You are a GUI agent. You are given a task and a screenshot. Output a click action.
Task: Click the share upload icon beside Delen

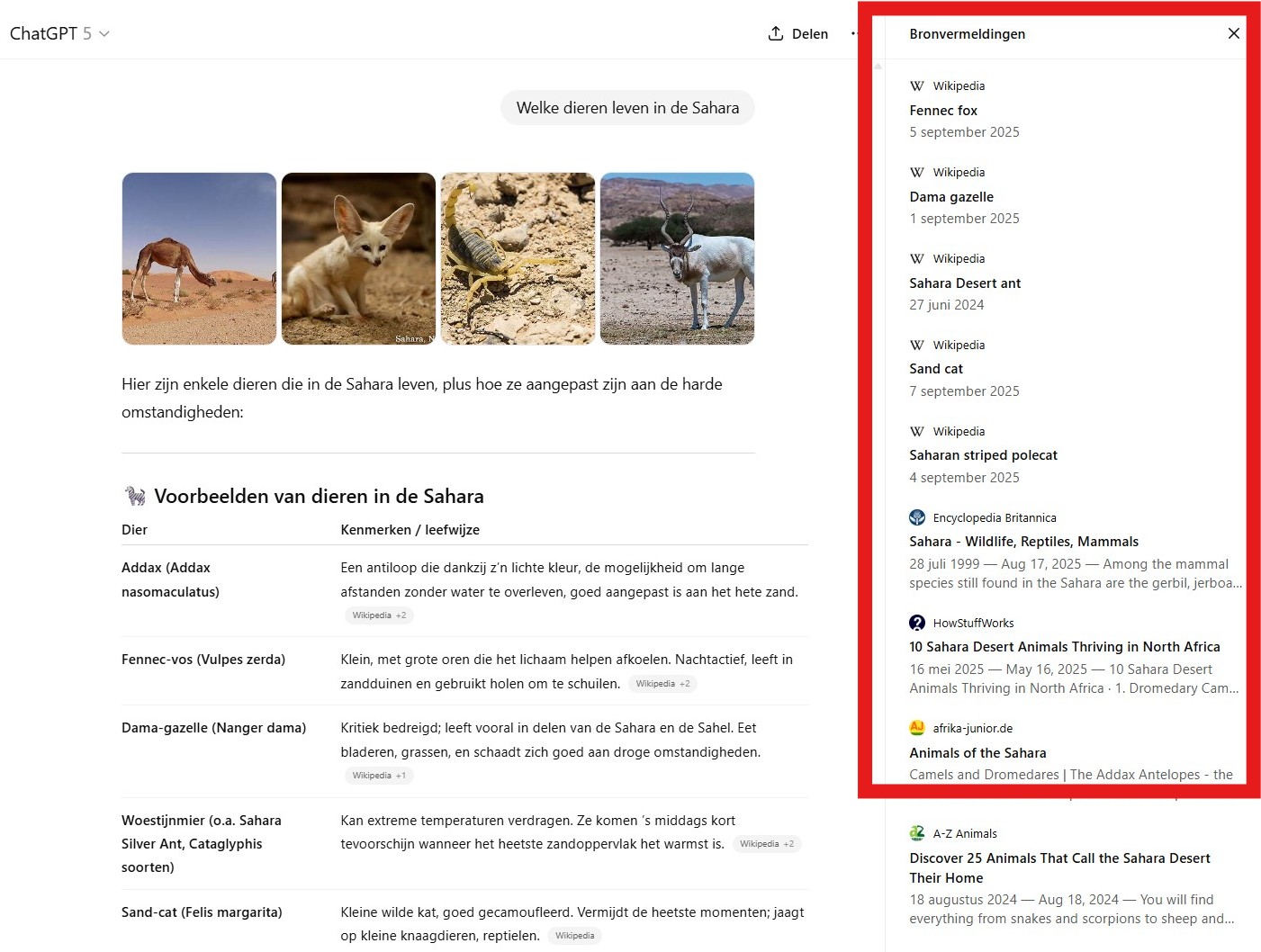(x=776, y=33)
